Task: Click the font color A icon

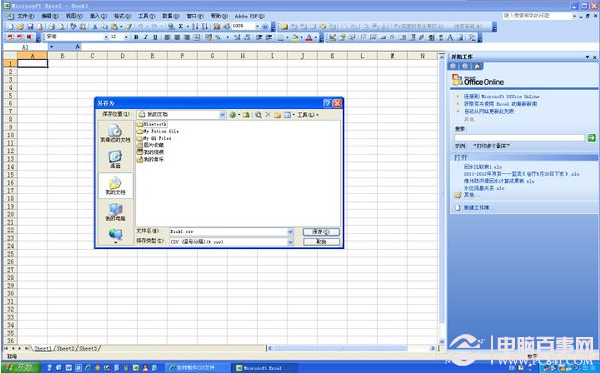Action: click(309, 37)
